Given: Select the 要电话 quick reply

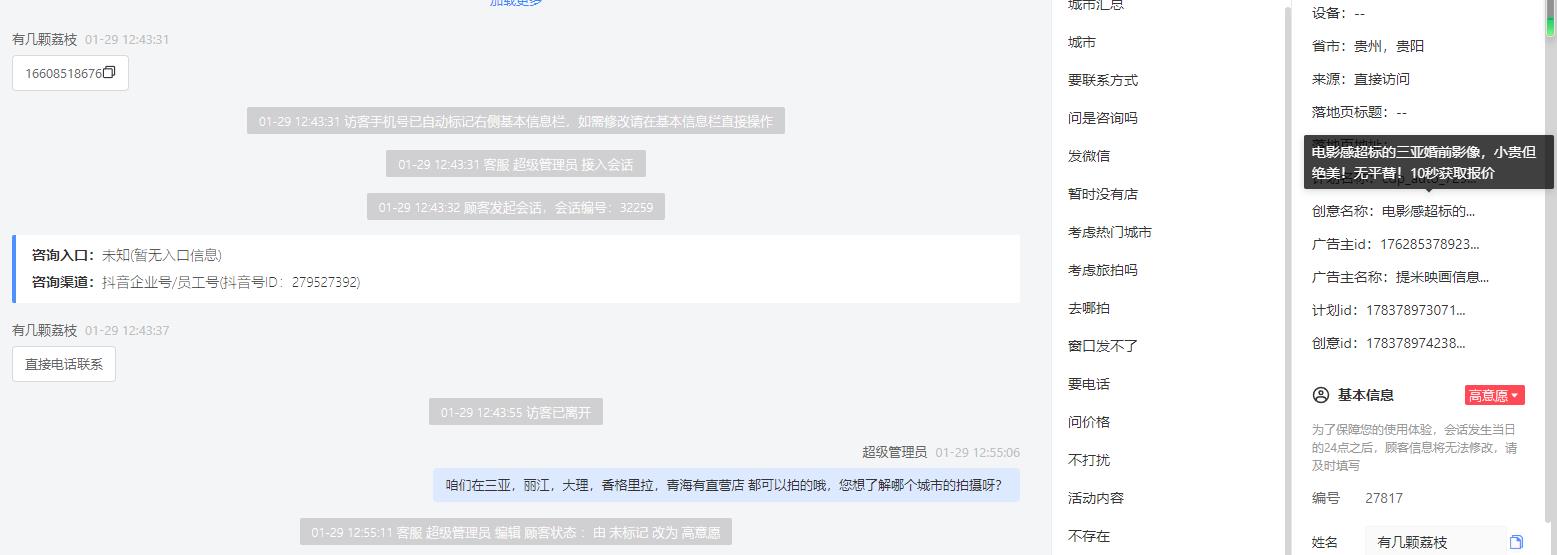Looking at the screenshot, I should pyautogui.click(x=1089, y=384).
